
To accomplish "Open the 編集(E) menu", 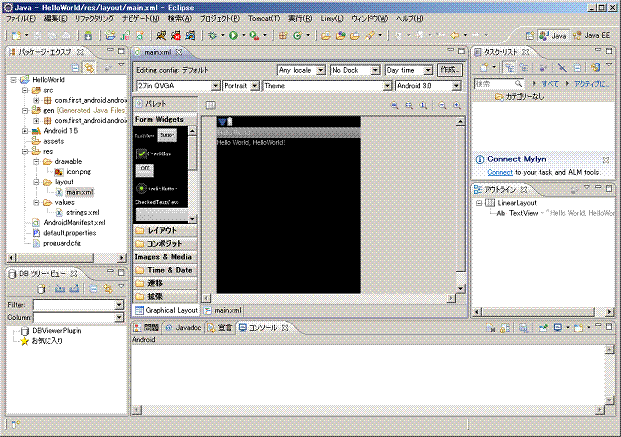I will tap(55, 19).
